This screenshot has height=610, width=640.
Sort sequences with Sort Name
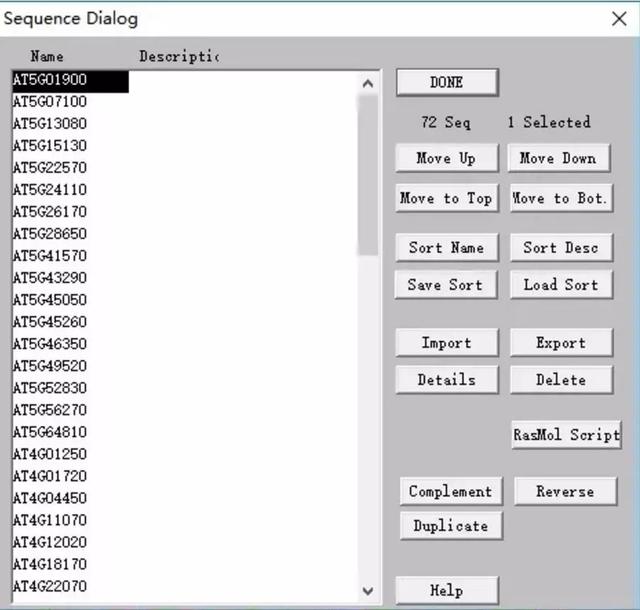[x=447, y=248]
